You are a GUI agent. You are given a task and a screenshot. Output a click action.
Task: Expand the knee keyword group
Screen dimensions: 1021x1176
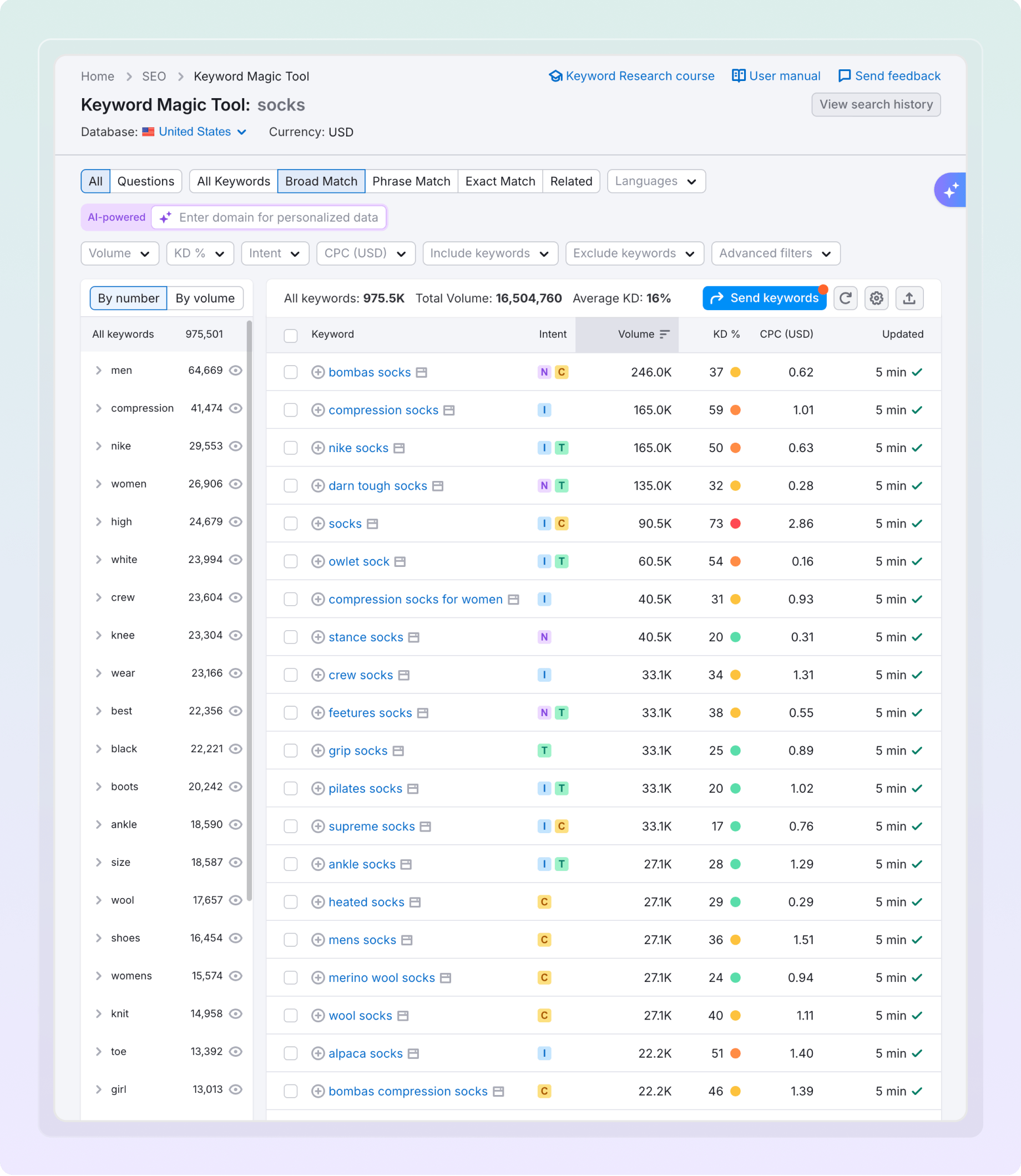pos(99,636)
